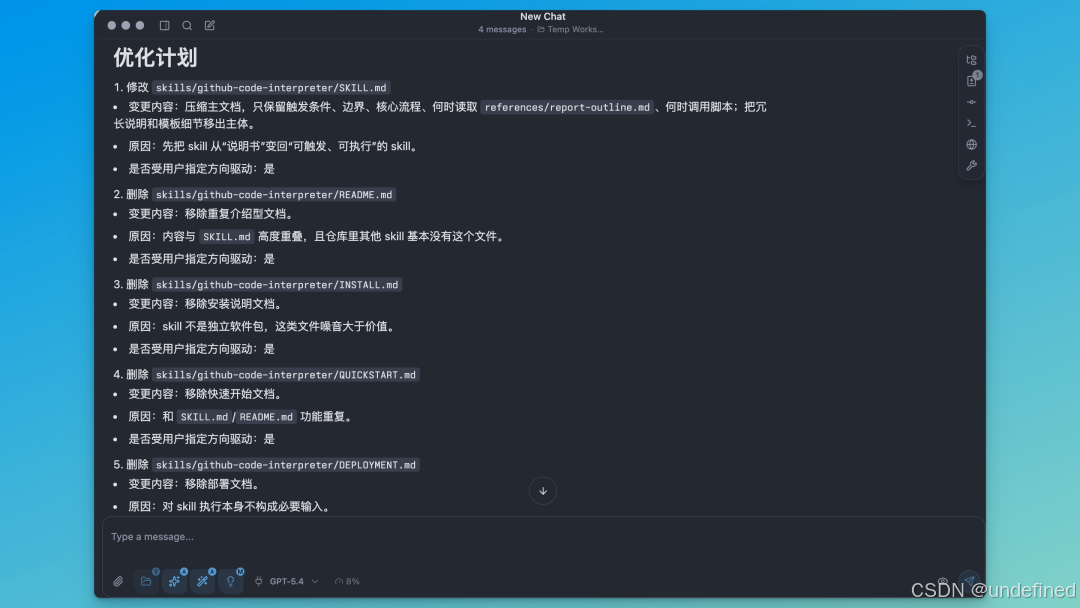
Task: Click the line 变更内容：移除重复介绍型文档。
Action: [212, 214]
